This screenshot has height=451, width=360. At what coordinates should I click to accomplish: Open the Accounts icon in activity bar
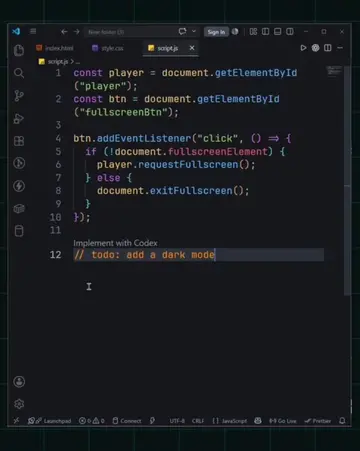click(x=19, y=382)
